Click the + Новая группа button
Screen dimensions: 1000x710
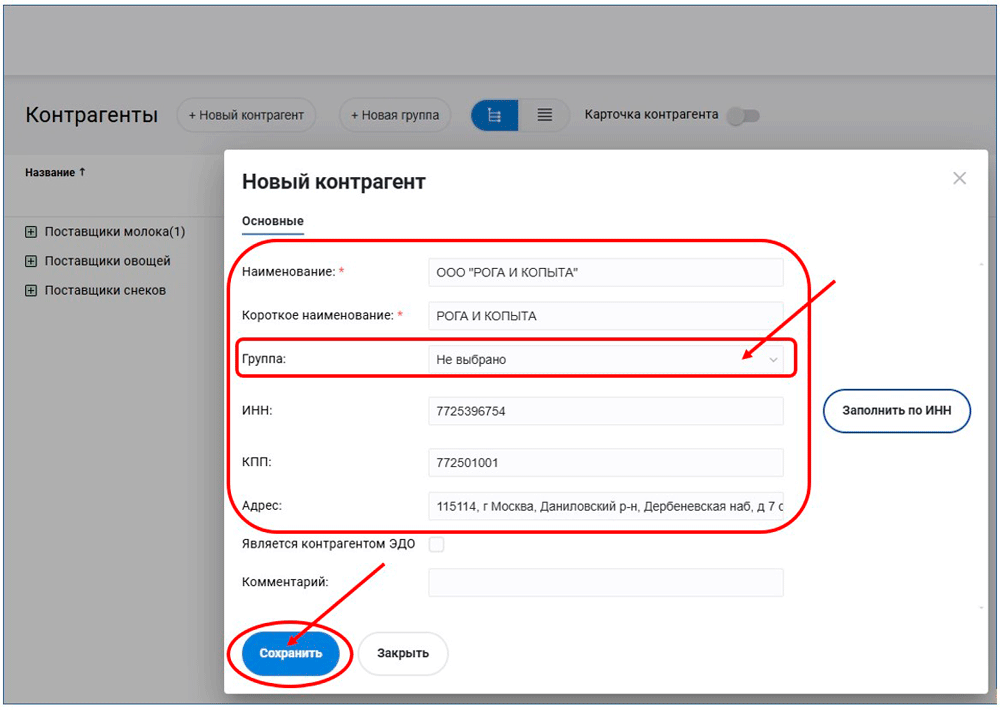pos(395,115)
